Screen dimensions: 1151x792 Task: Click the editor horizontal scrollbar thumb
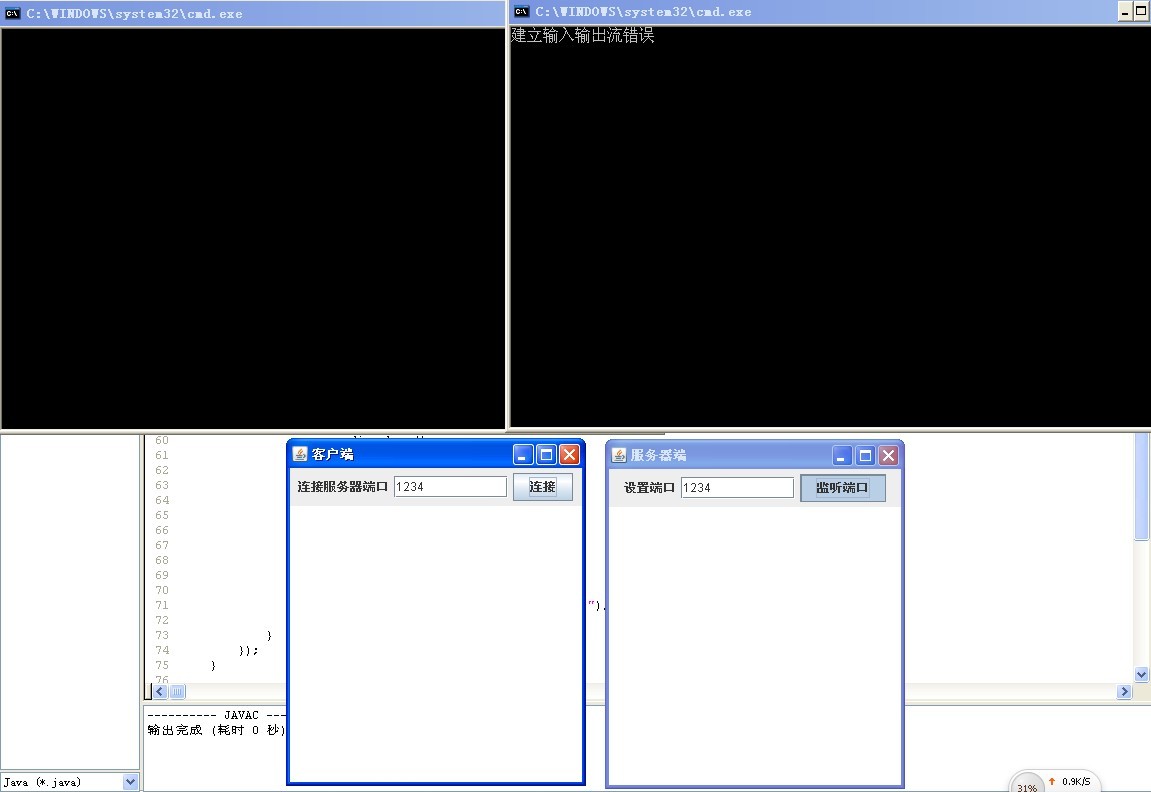coord(177,691)
